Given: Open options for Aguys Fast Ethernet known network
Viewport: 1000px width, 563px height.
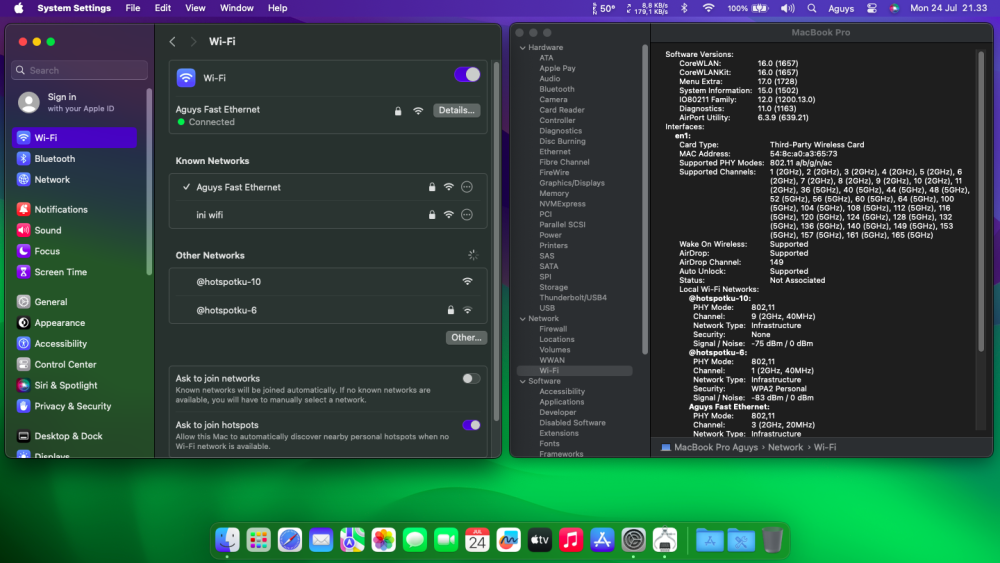Looking at the screenshot, I should tap(467, 187).
